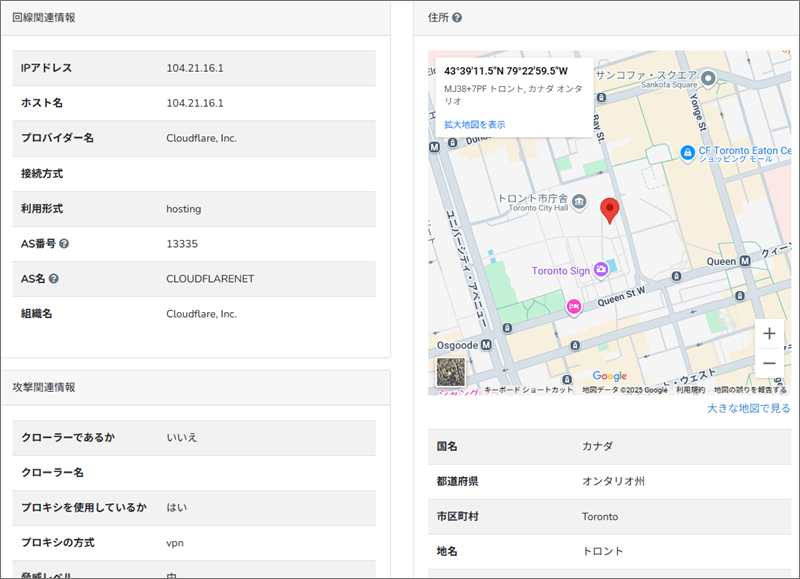Image resolution: width=800 pixels, height=579 pixels.
Task: Select the IP address value 104.21.16.1 in IPアドレス row
Action: tap(195, 68)
